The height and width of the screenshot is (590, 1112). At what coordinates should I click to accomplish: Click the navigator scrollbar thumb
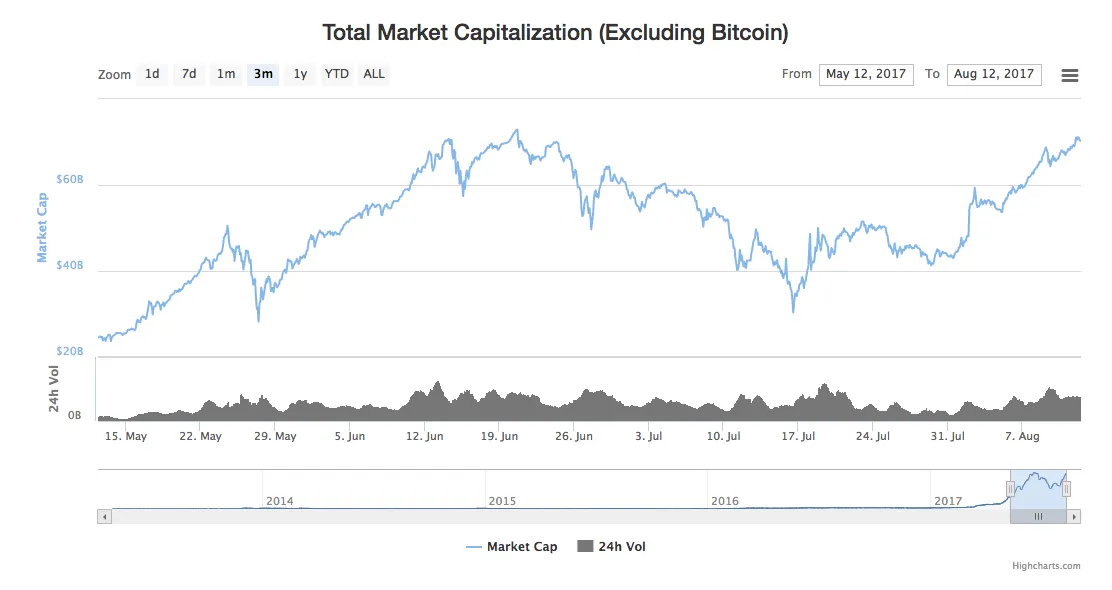click(1038, 517)
